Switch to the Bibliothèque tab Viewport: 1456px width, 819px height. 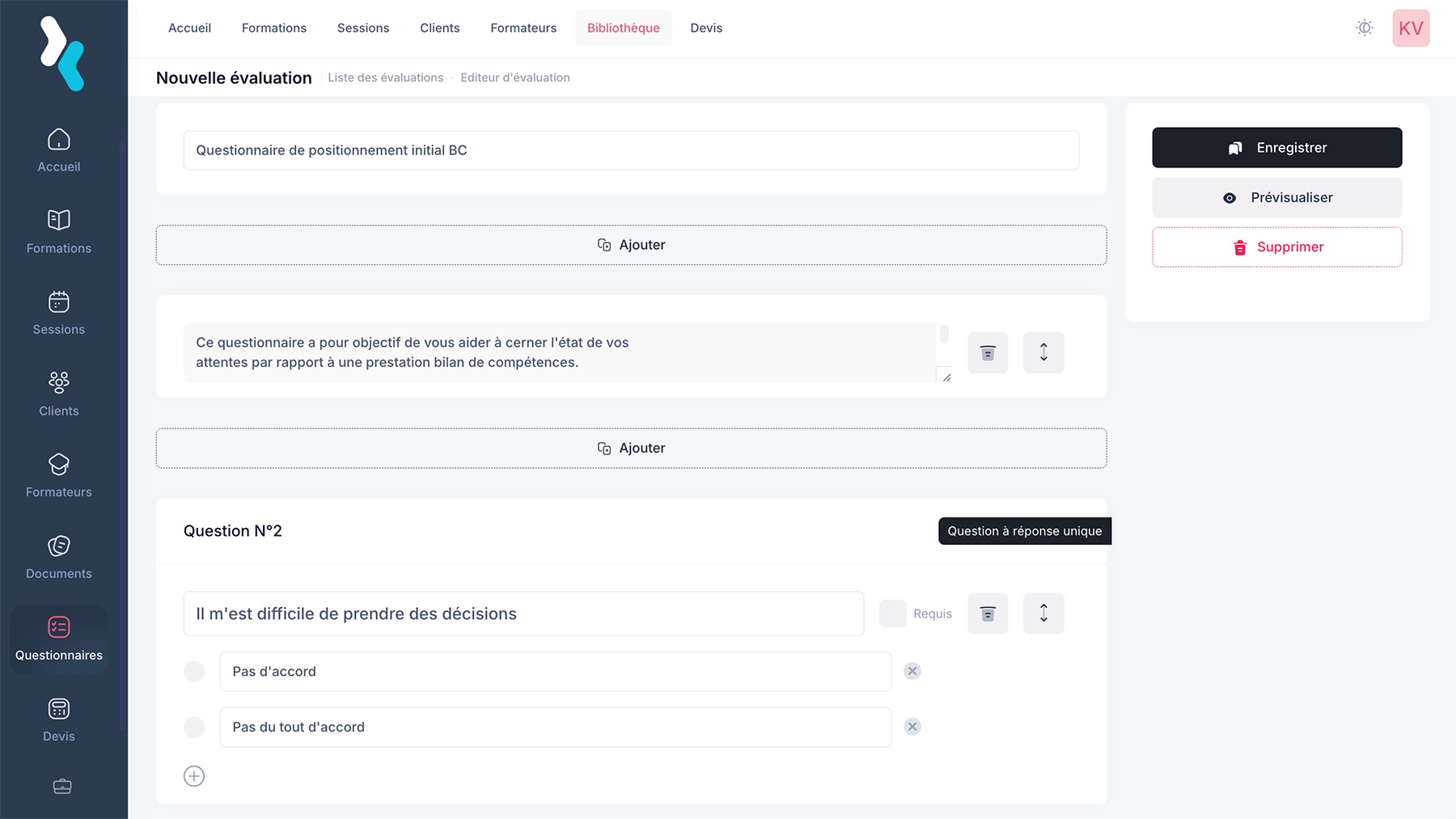pyautogui.click(x=623, y=28)
